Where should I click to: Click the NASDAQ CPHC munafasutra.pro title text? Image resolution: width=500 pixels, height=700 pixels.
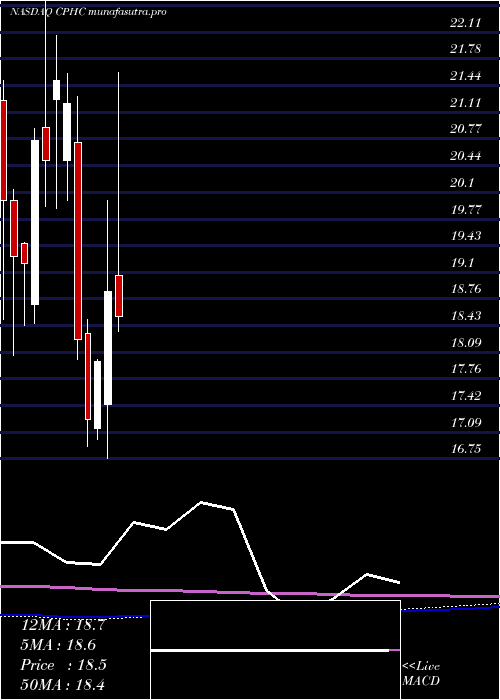pyautogui.click(x=88, y=12)
